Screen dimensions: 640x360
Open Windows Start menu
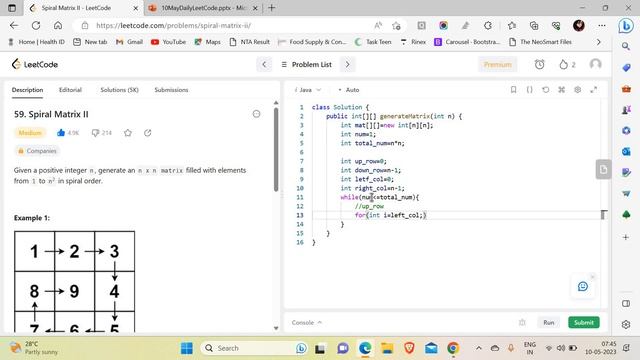pos(187,348)
